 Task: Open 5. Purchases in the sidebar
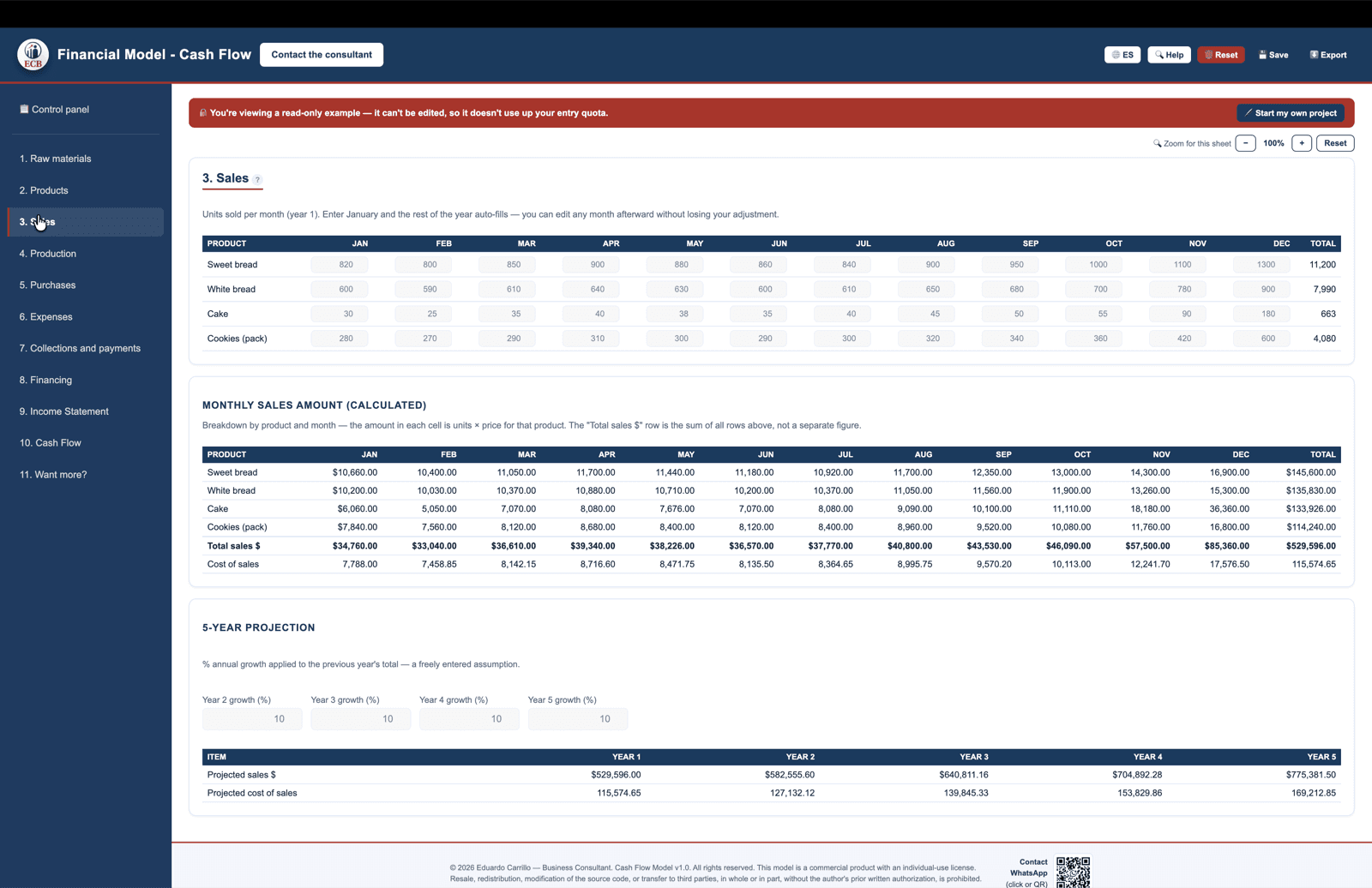click(x=86, y=285)
